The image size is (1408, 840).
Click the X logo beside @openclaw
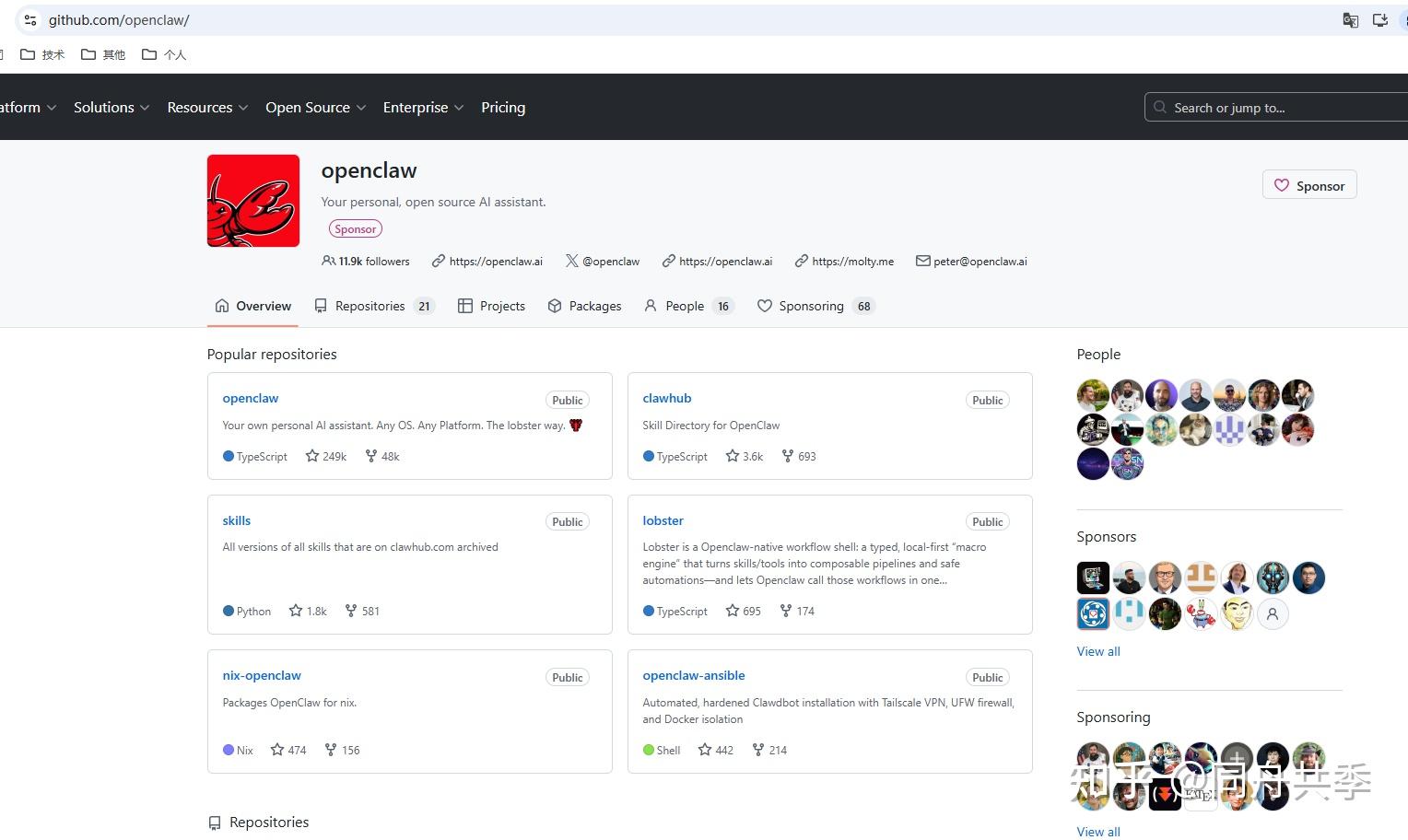coord(572,261)
